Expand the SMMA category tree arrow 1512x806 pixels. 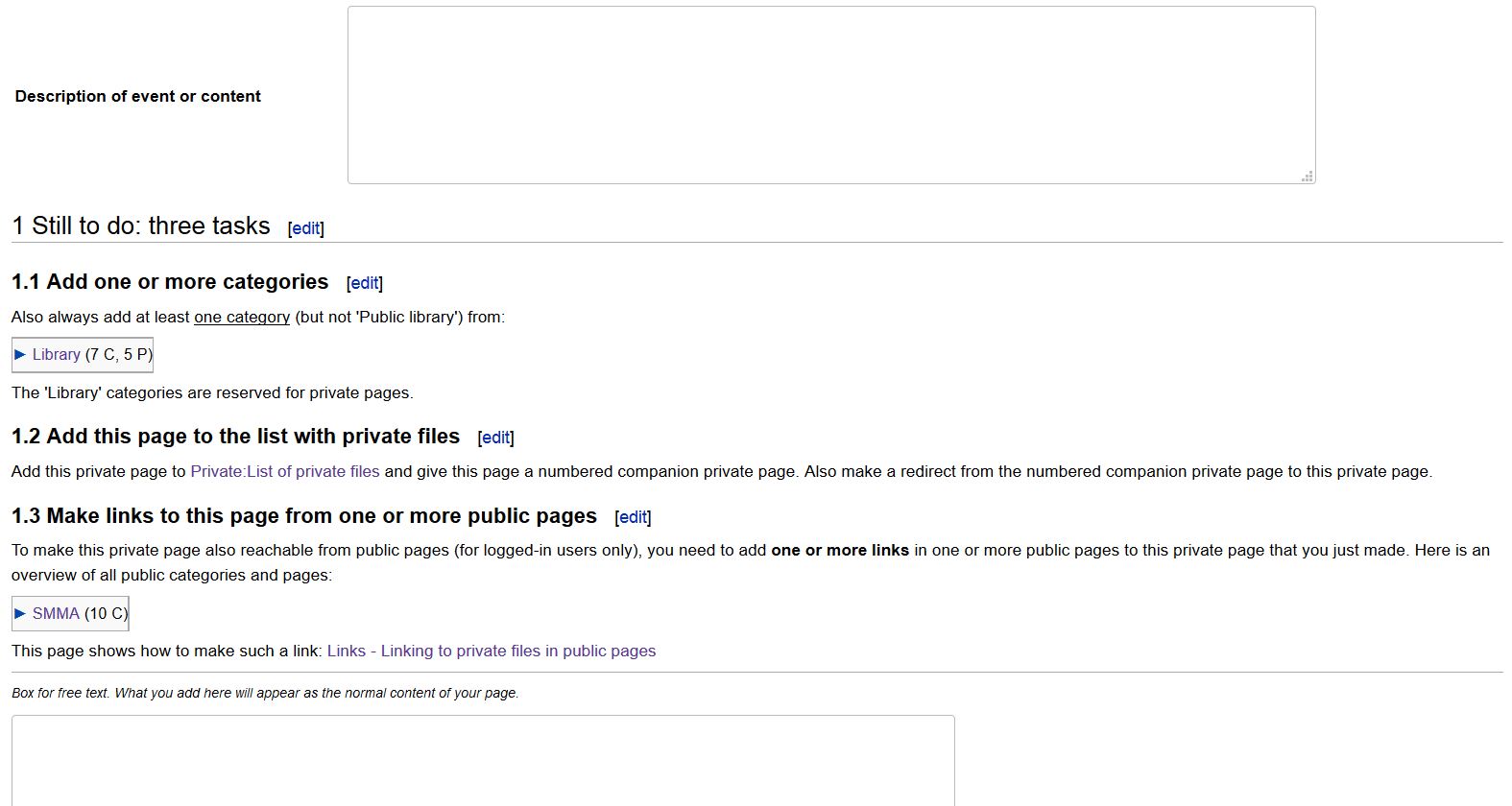tap(20, 614)
